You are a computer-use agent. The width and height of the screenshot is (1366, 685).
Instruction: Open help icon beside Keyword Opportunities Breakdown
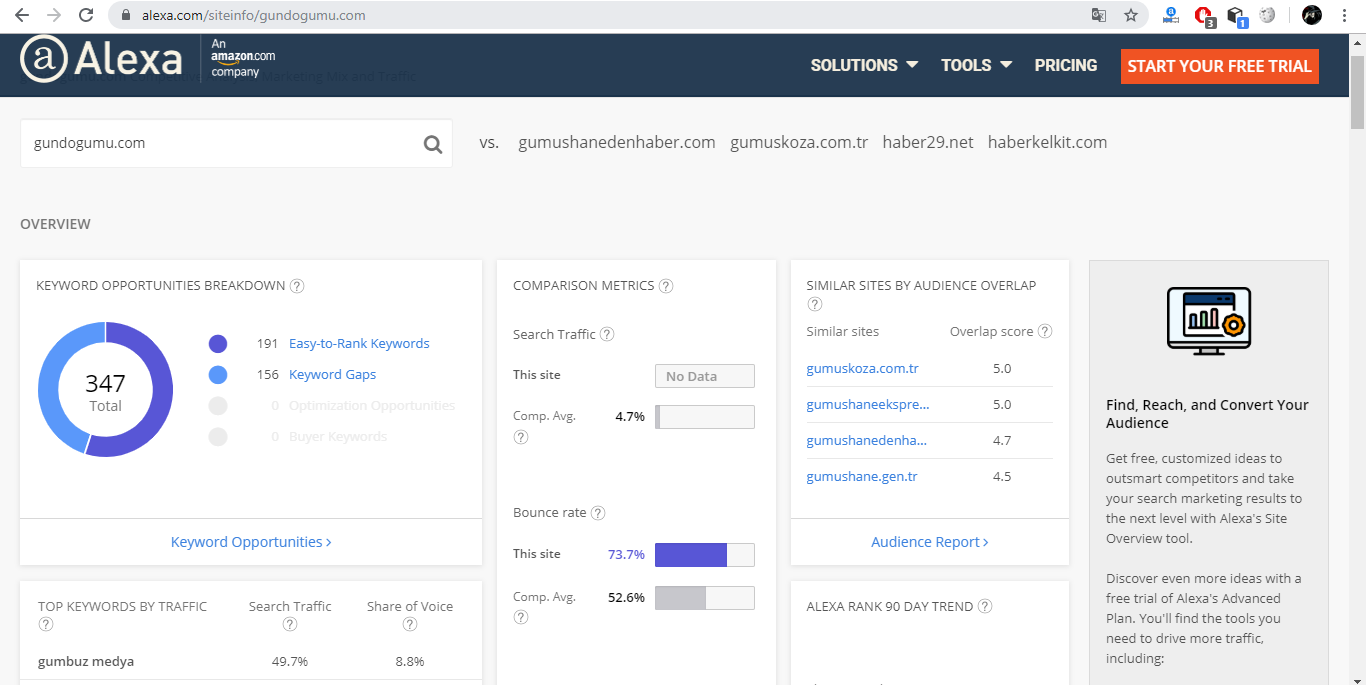point(297,286)
